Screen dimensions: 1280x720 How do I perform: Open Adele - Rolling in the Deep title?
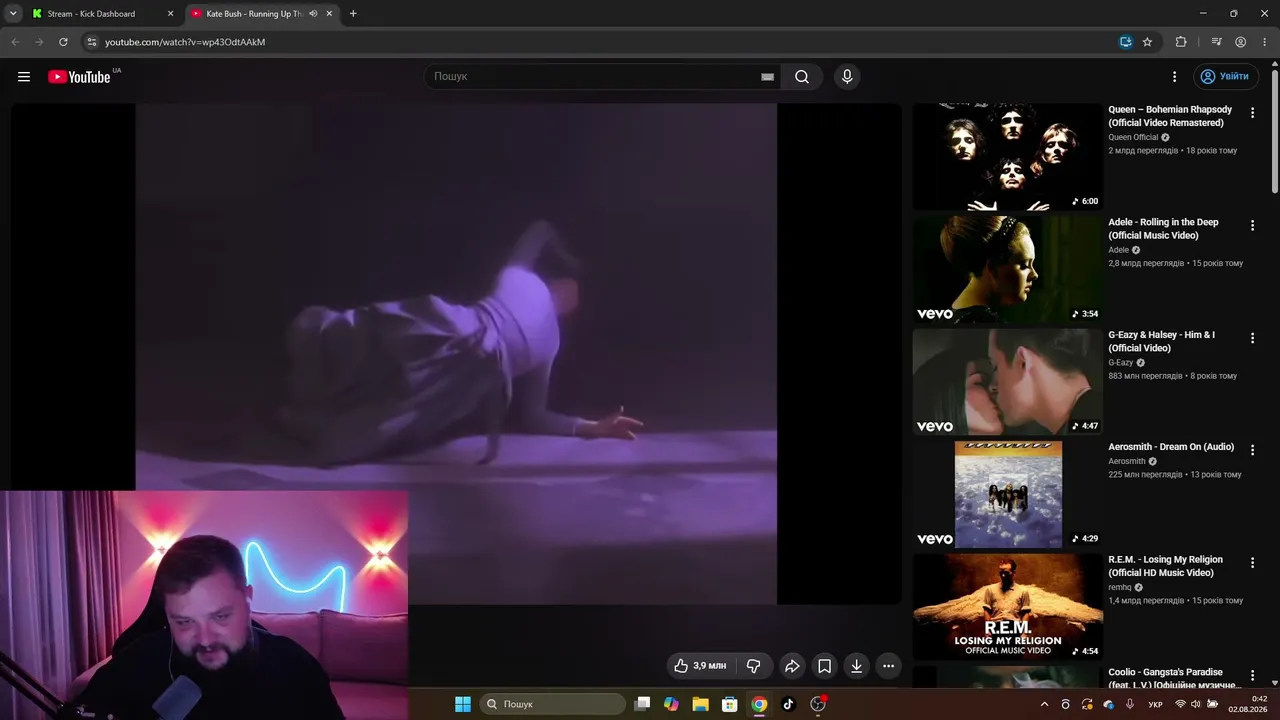point(1163,229)
